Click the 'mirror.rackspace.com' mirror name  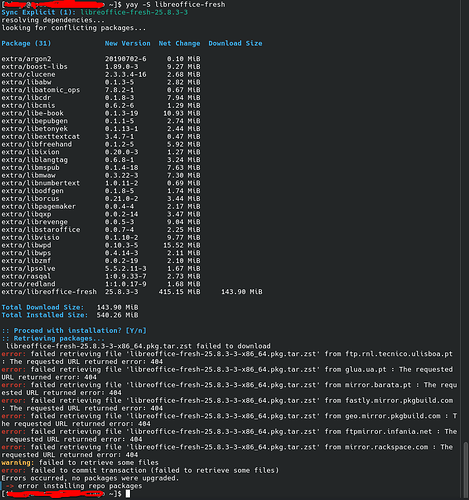387,447
